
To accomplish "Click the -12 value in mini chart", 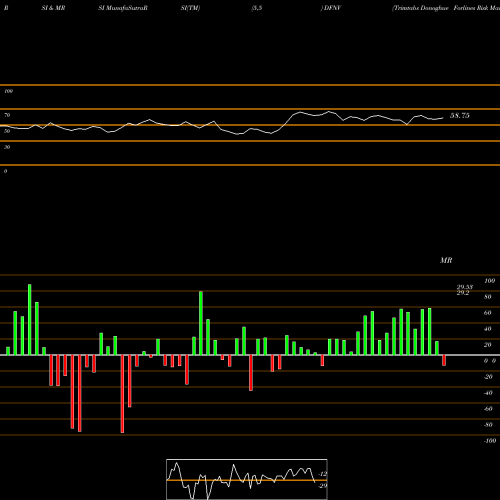I will 323,474.
